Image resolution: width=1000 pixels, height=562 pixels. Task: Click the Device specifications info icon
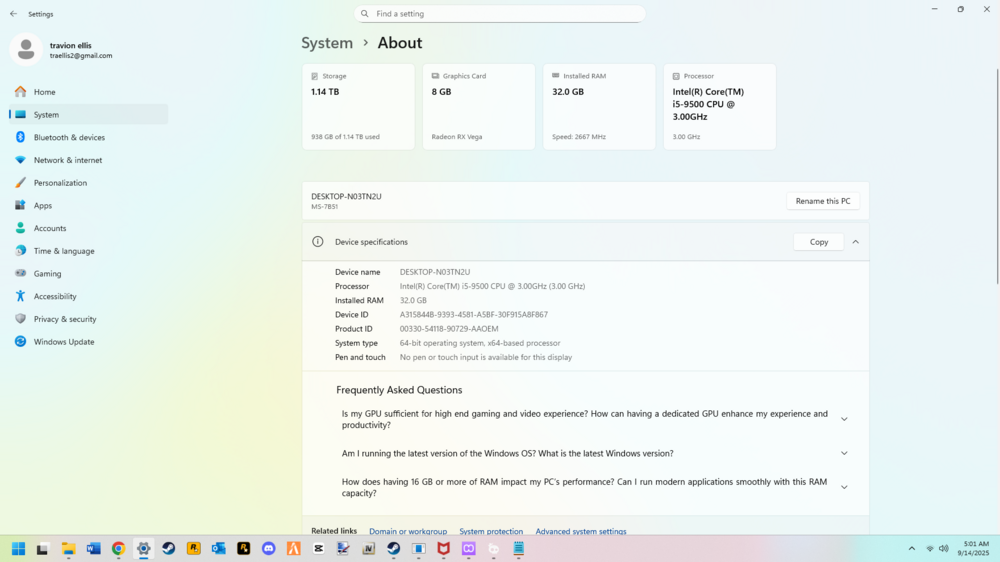(318, 242)
